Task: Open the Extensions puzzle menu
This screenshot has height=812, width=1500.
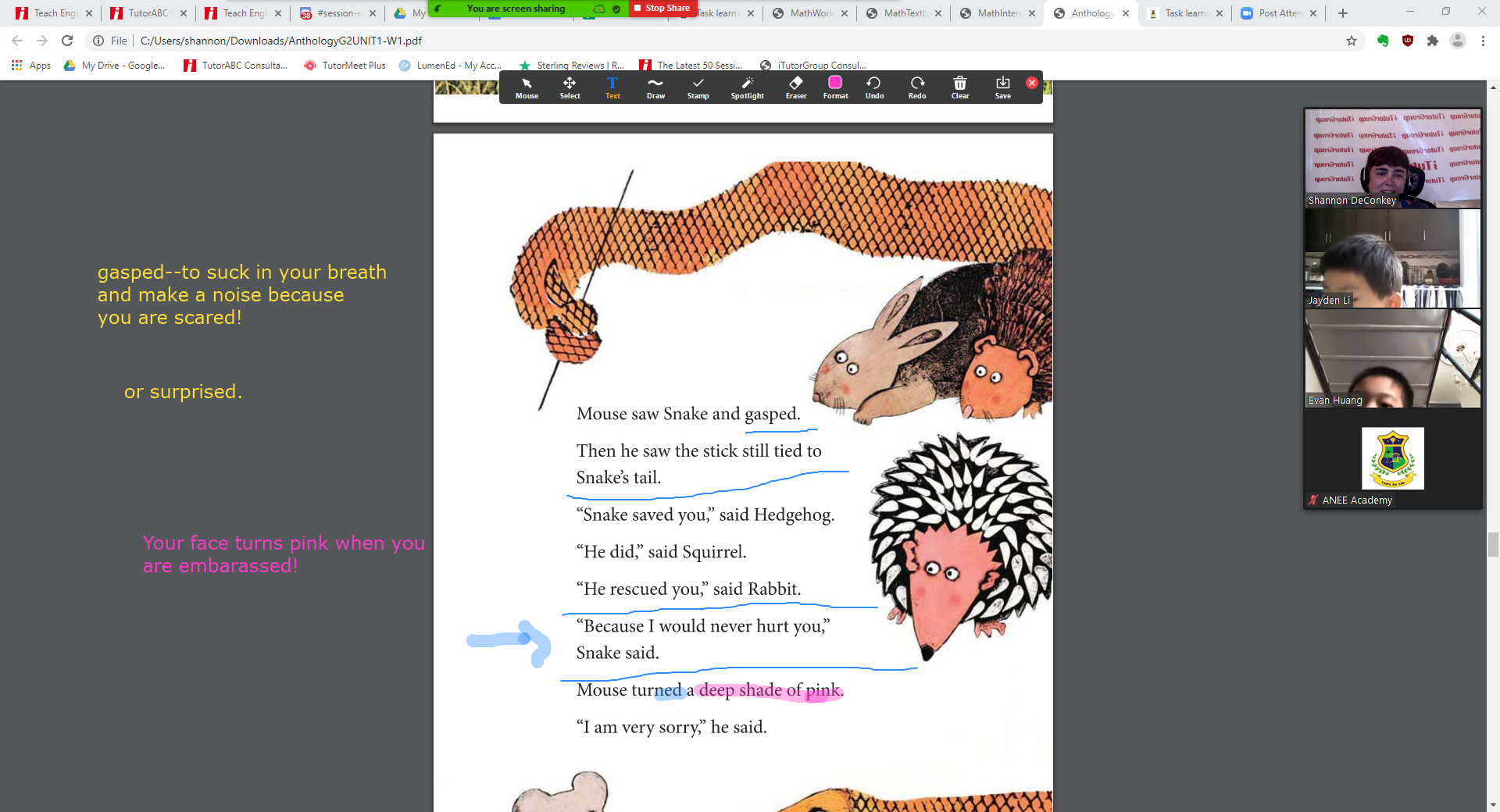Action: [x=1433, y=41]
